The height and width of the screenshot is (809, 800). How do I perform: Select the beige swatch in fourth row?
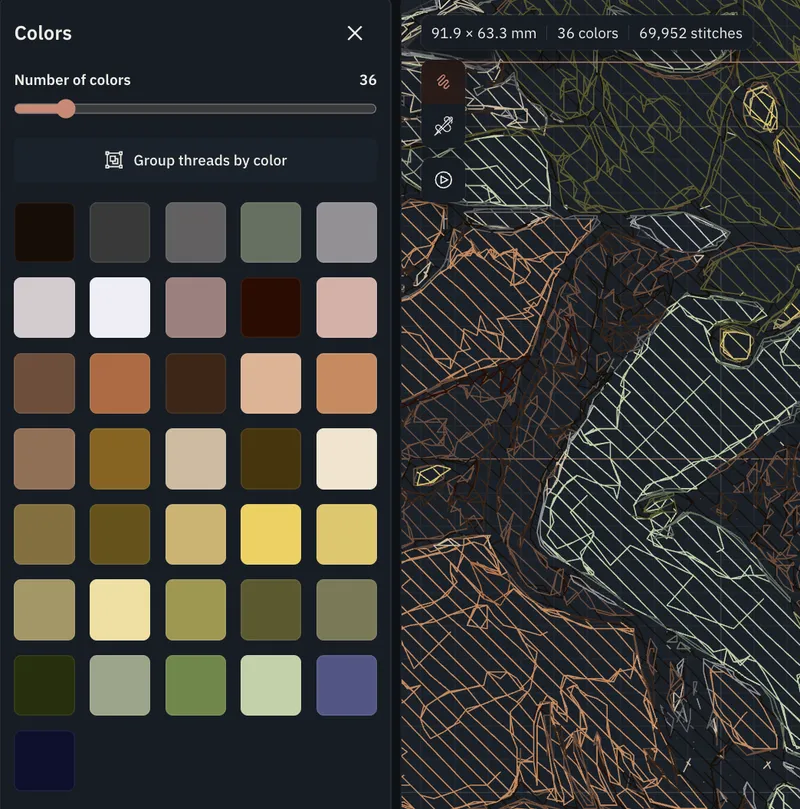click(x=195, y=459)
